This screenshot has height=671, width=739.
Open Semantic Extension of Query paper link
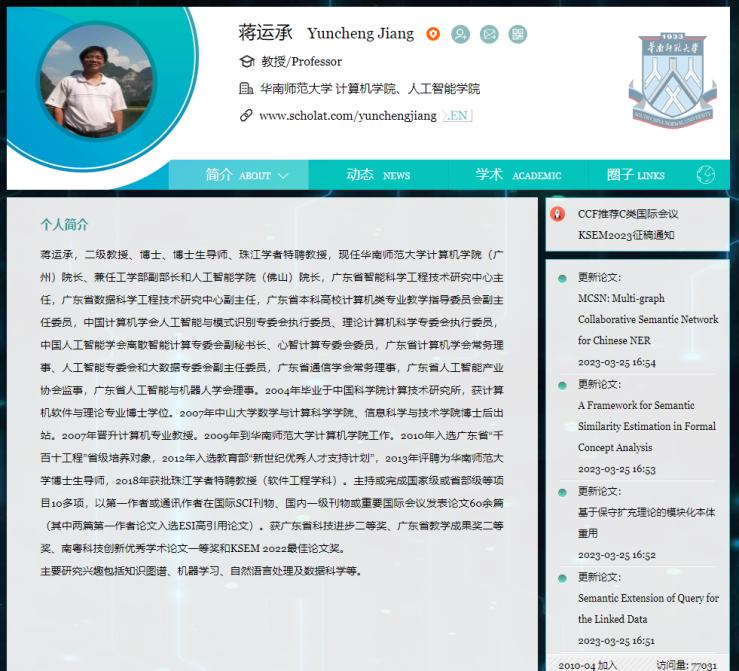[x=647, y=608]
